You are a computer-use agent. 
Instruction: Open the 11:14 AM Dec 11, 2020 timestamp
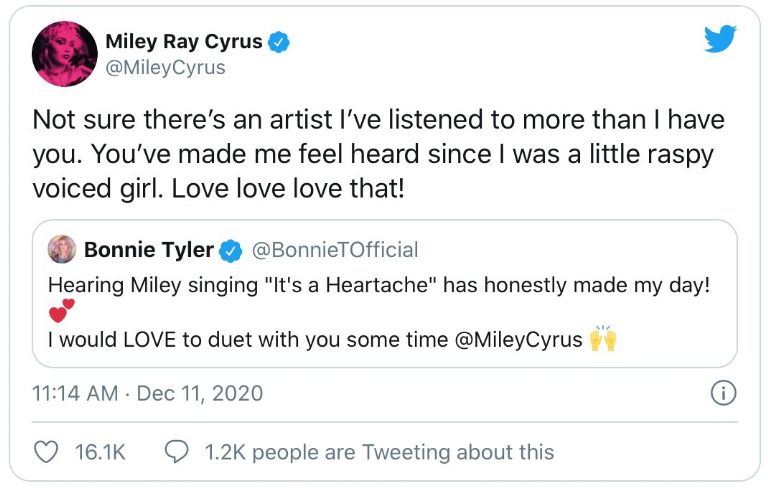point(148,393)
